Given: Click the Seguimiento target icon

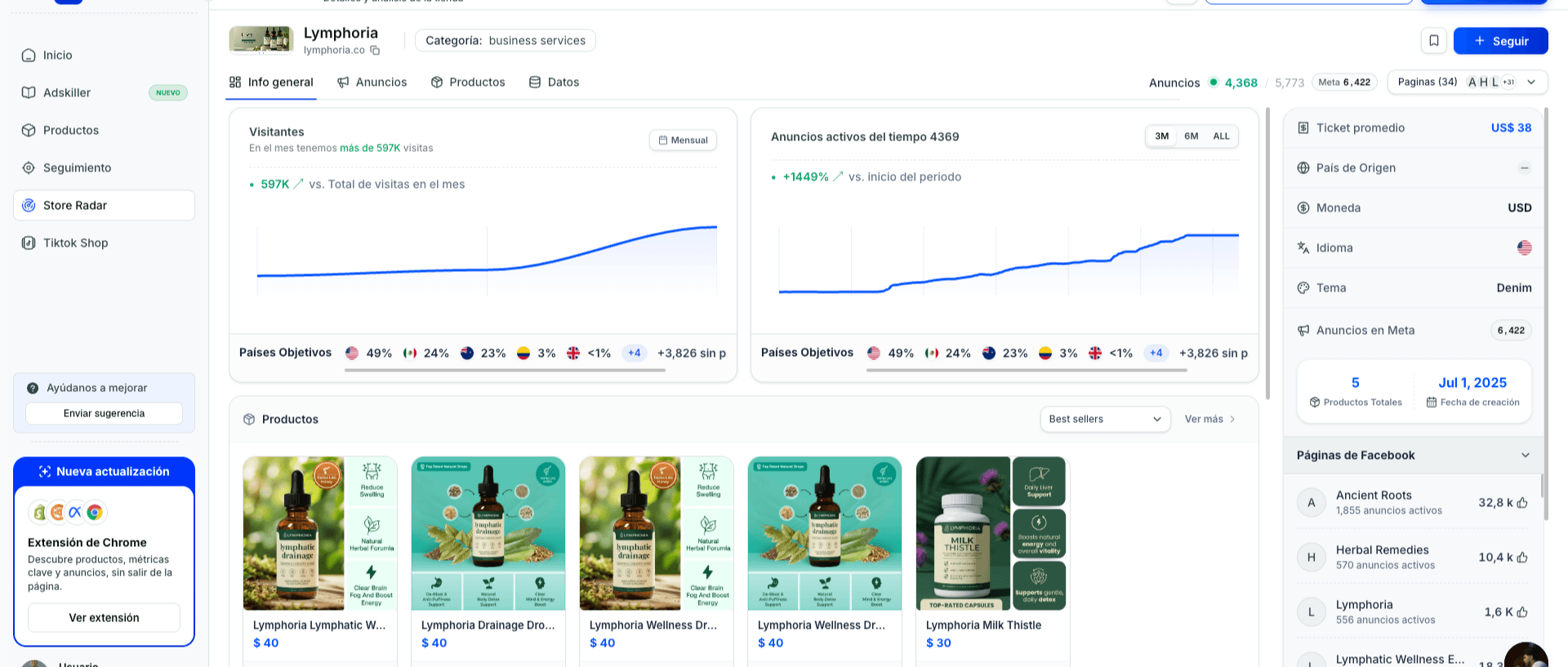Looking at the screenshot, I should pyautogui.click(x=29, y=168).
